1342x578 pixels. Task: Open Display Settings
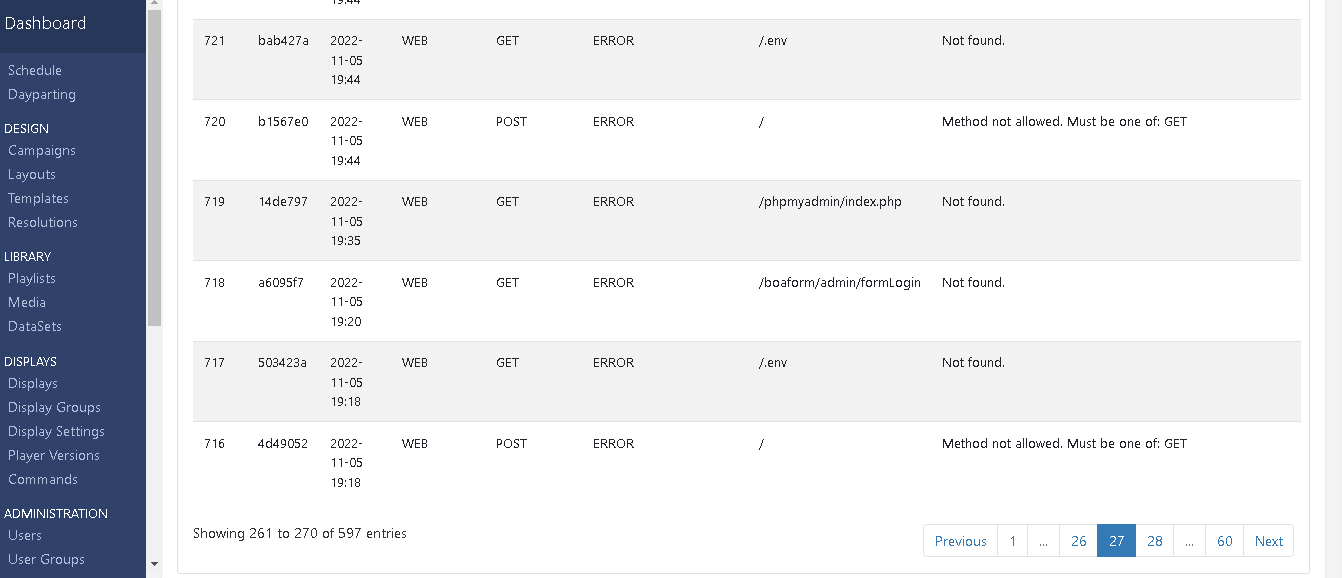pos(56,431)
